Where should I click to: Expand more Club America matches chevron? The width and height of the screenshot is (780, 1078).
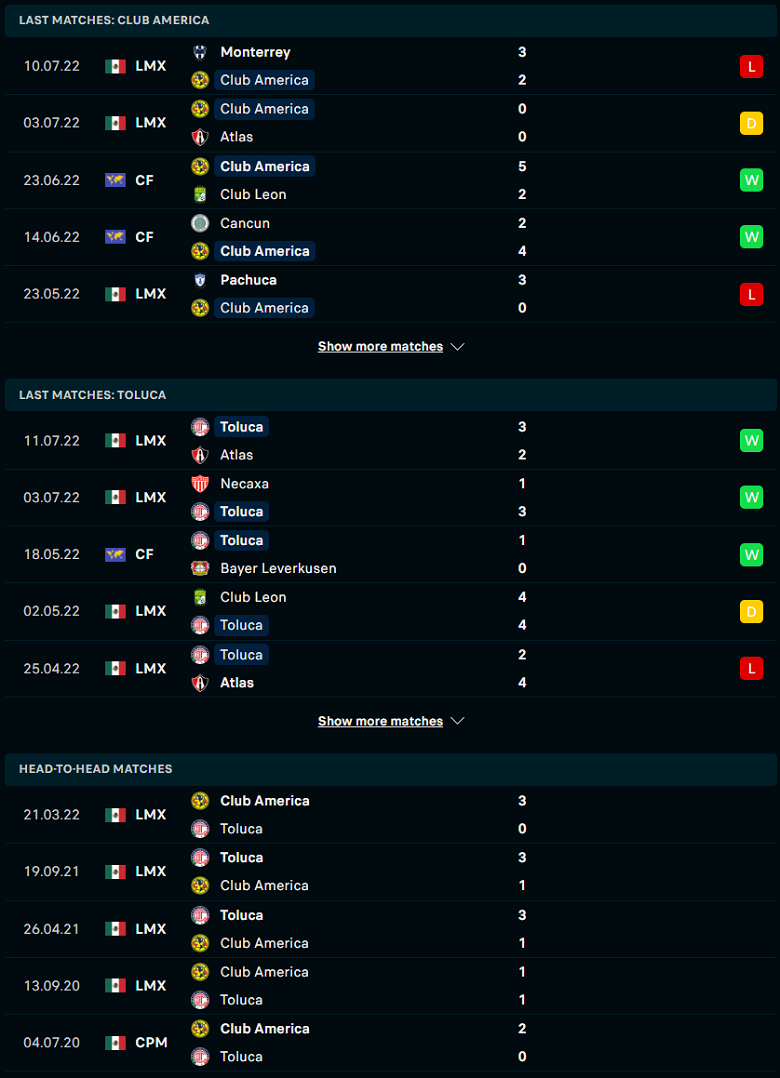pyautogui.click(x=458, y=347)
